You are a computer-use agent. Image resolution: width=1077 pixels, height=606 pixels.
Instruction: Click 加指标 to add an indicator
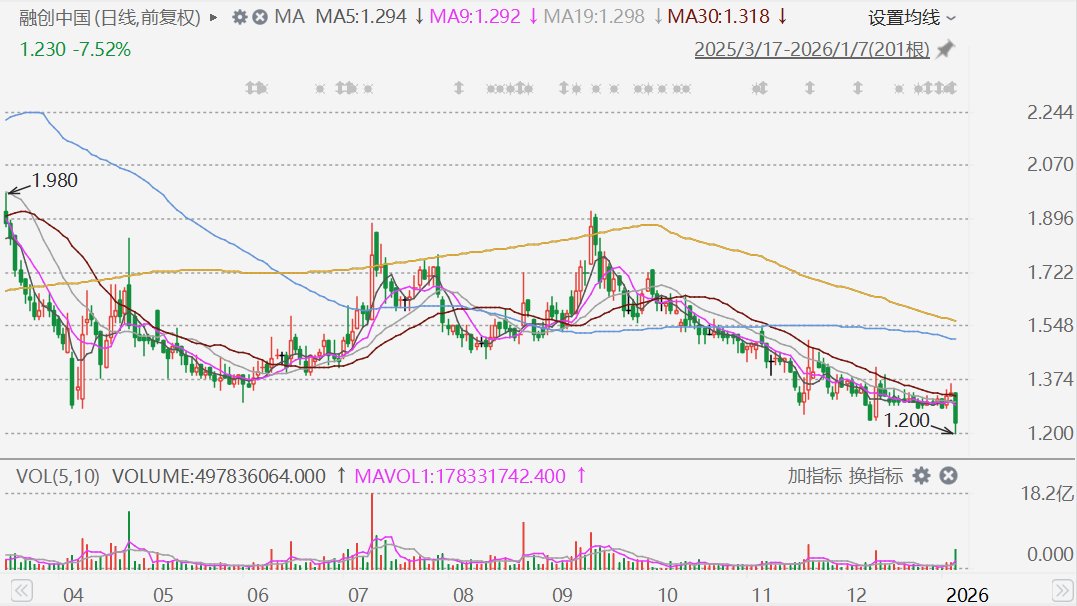[815, 476]
